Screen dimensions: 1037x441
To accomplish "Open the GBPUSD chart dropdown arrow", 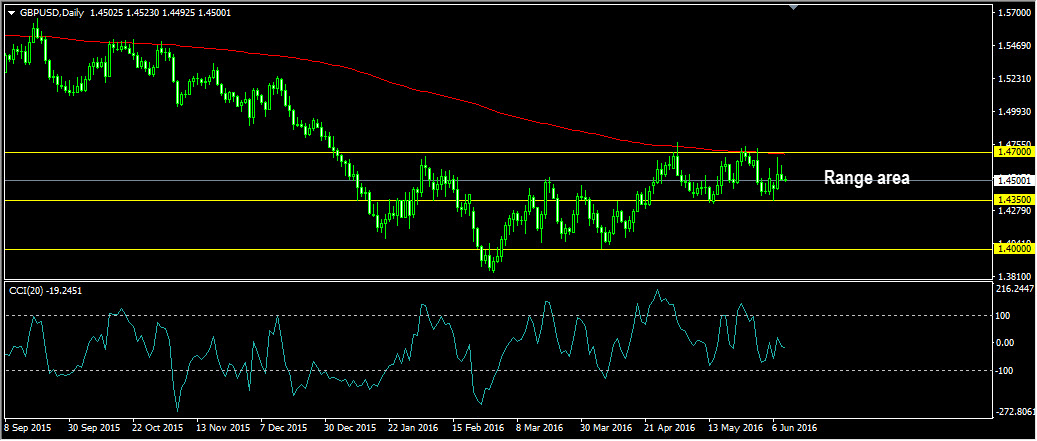I will click(11, 12).
